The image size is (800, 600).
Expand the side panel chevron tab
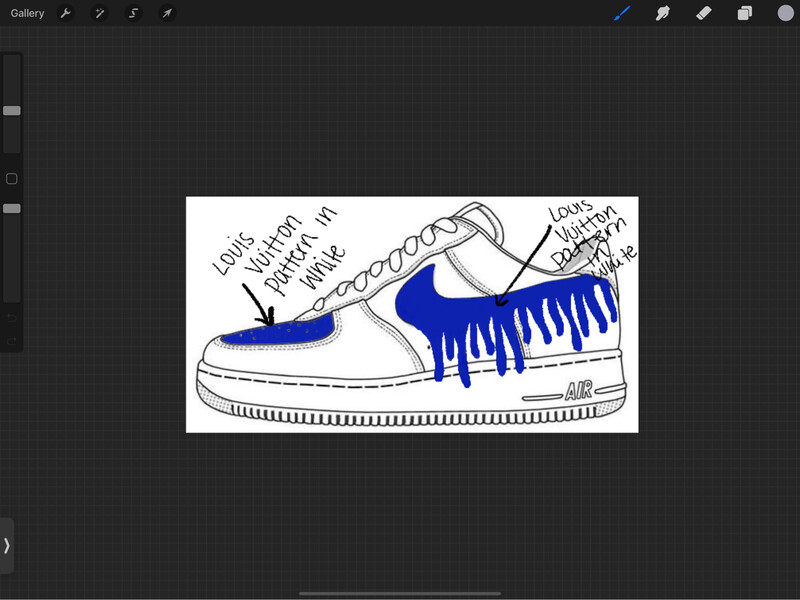[x=7, y=545]
